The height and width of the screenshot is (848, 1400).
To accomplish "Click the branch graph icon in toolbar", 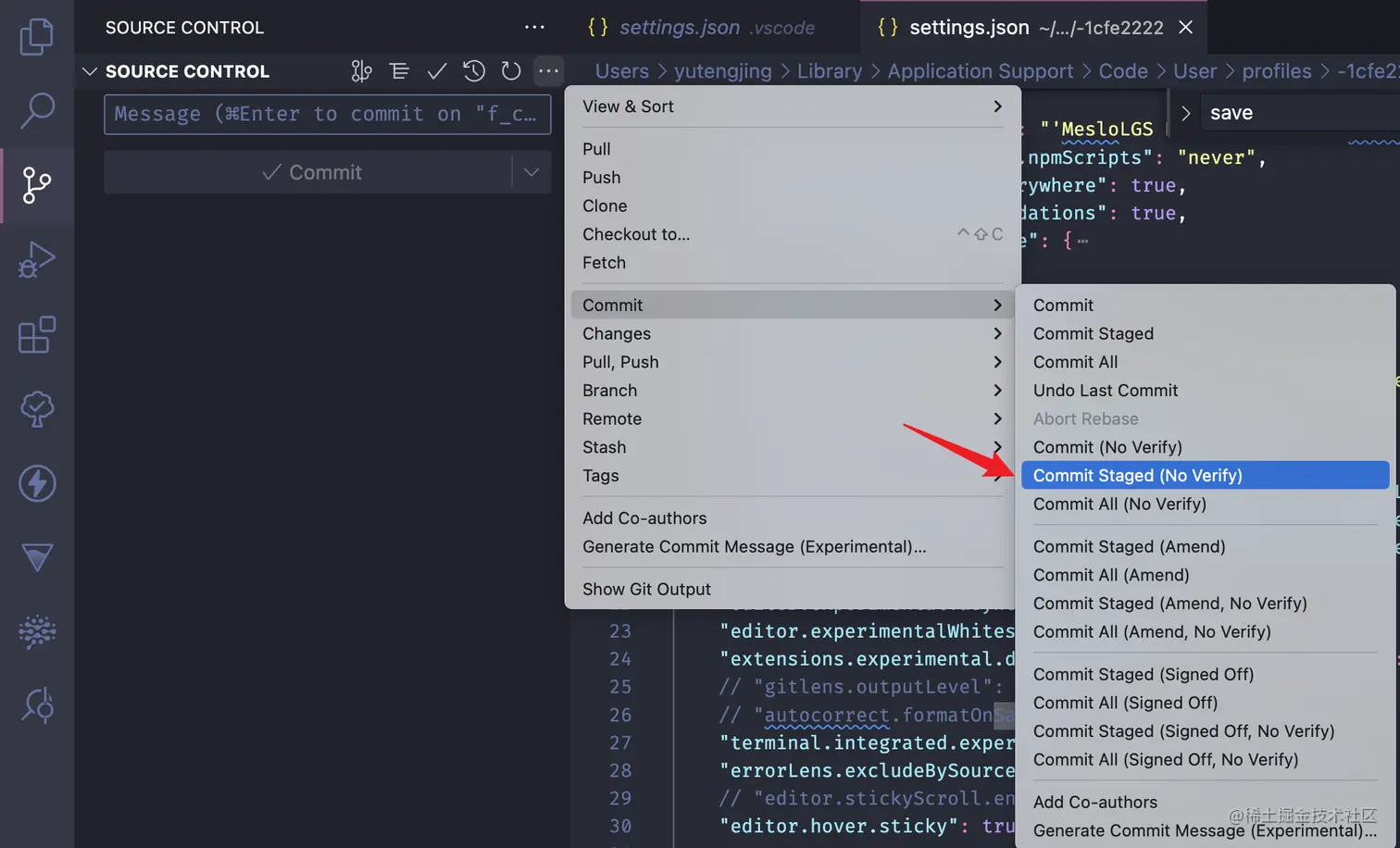I will tap(362, 71).
